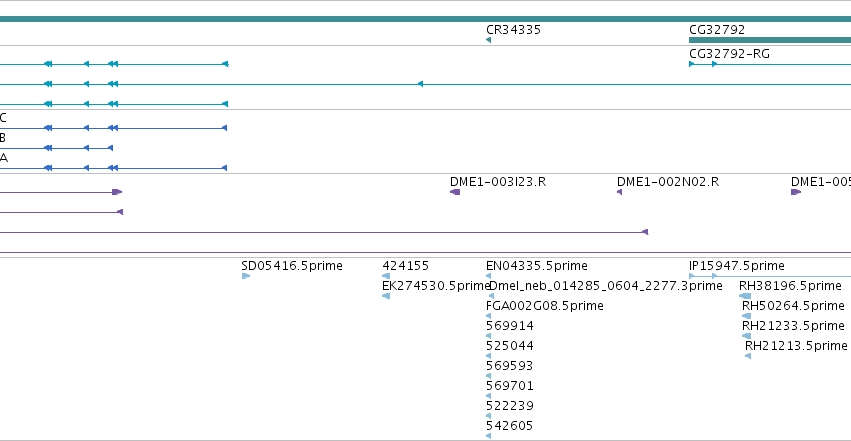The image size is (851, 441).
Task: Click the DME1-003I23.R purple feature arrow
Action: [455, 192]
